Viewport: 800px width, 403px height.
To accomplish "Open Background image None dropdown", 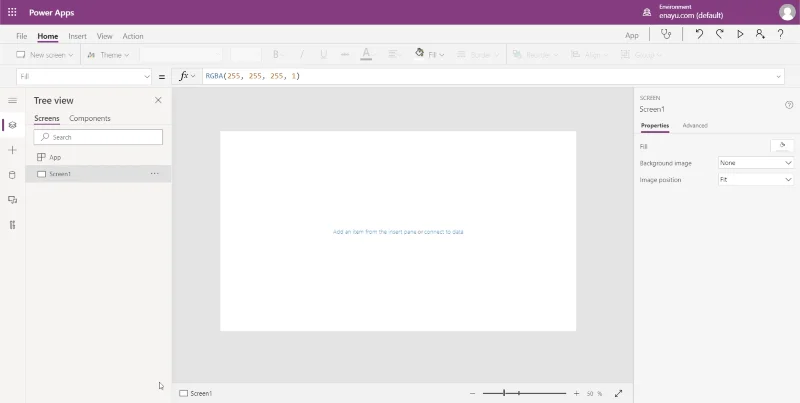I will (x=756, y=163).
